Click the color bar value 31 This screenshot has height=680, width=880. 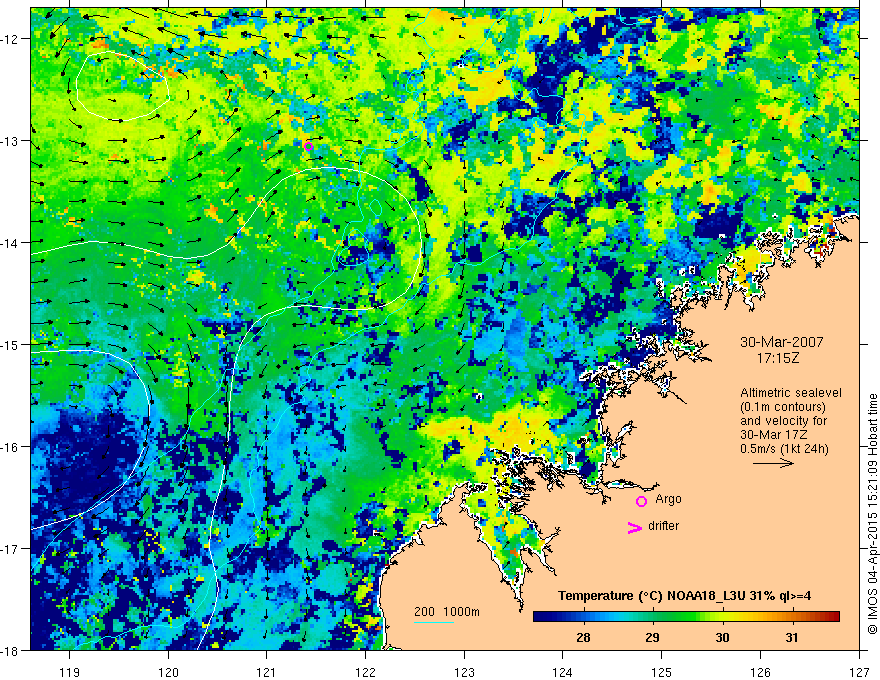791,637
